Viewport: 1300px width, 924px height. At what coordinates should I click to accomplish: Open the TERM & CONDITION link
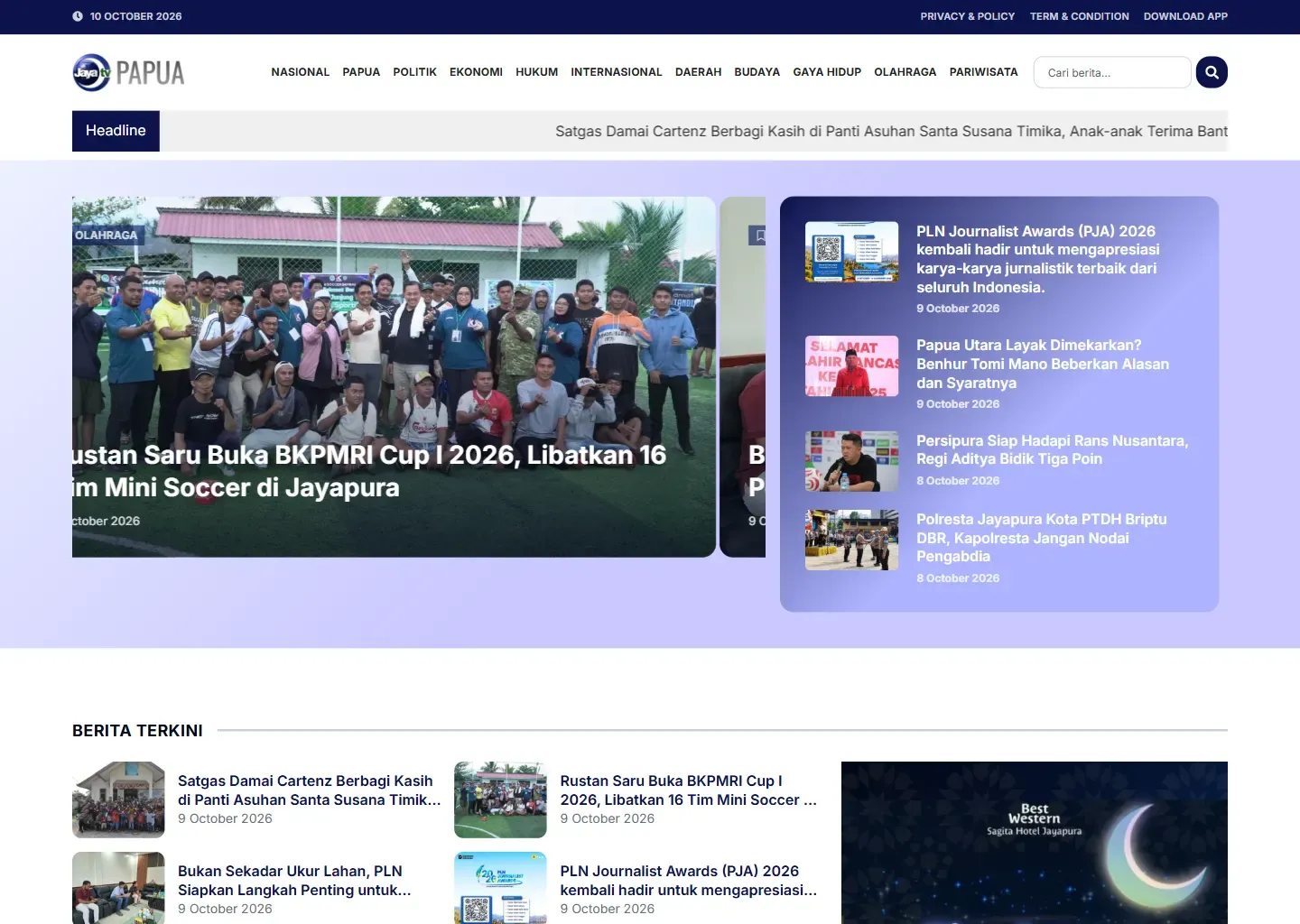click(1080, 16)
